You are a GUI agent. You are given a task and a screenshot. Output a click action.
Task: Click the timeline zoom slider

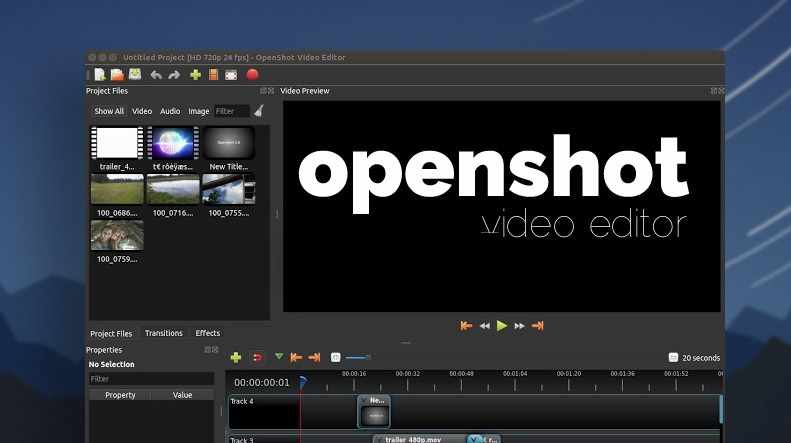click(x=358, y=357)
